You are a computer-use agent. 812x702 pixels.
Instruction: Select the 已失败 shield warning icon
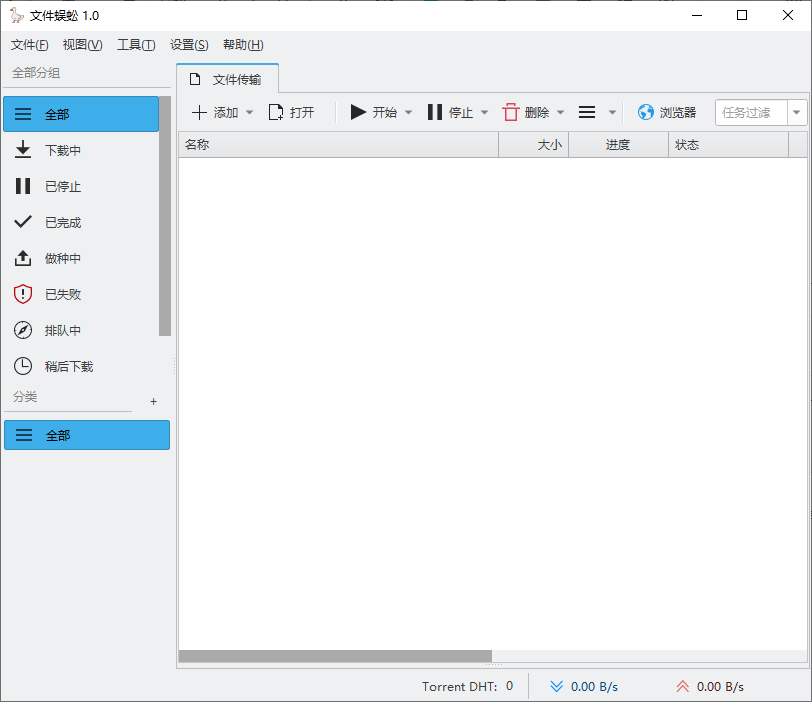[22, 294]
